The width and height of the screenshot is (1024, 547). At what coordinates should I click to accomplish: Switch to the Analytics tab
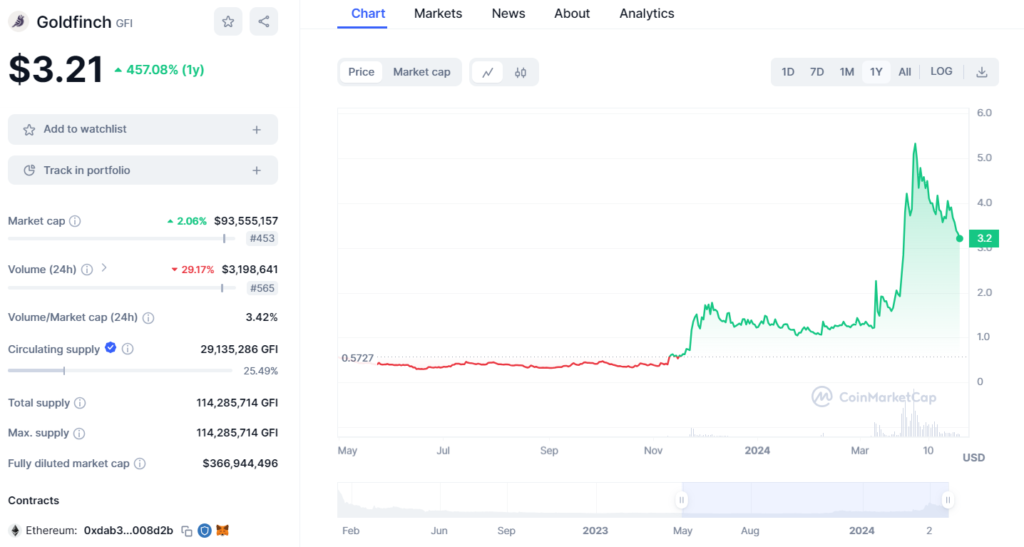(x=646, y=14)
